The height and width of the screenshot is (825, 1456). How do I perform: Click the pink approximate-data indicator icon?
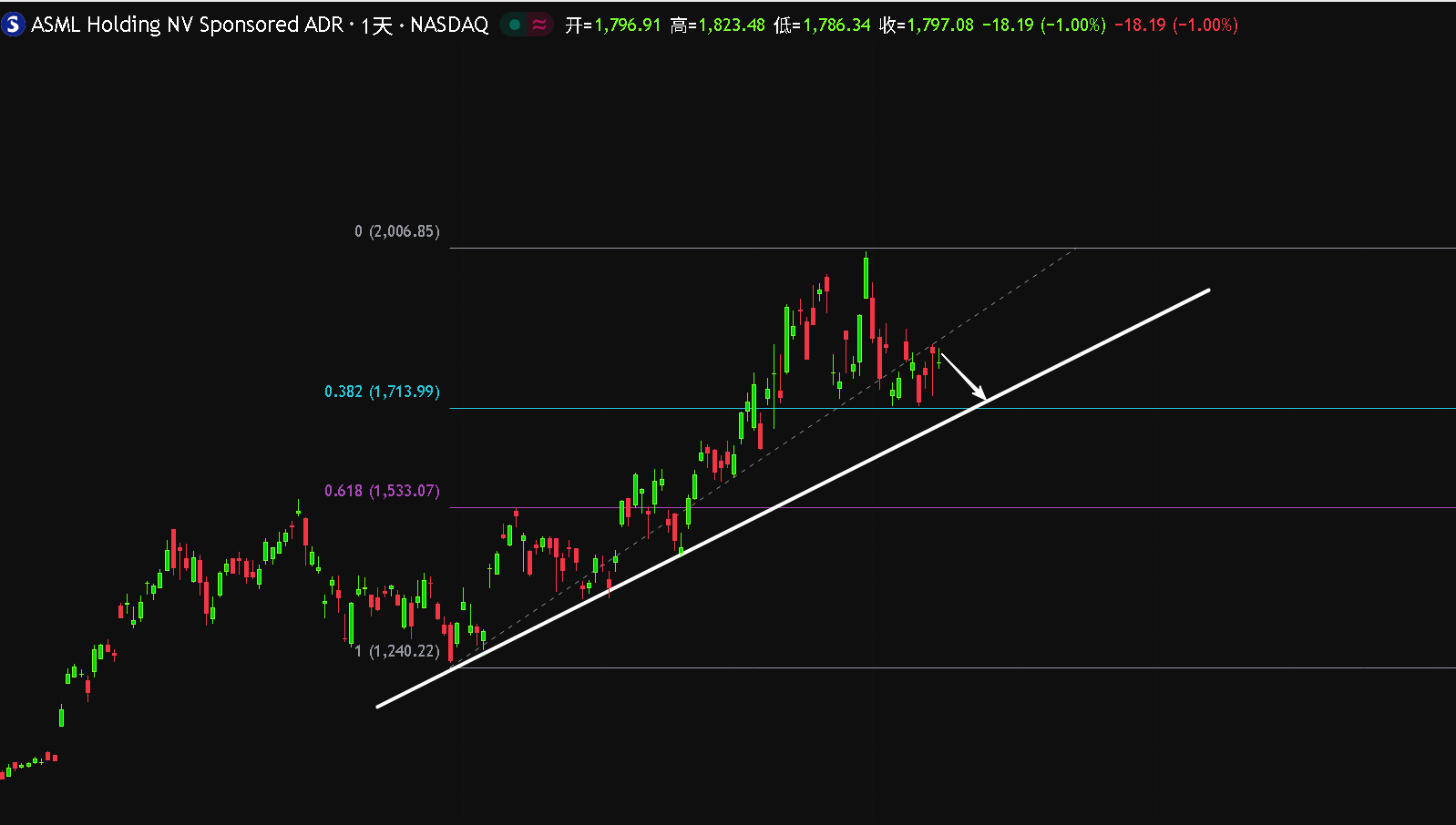pyautogui.click(x=539, y=25)
